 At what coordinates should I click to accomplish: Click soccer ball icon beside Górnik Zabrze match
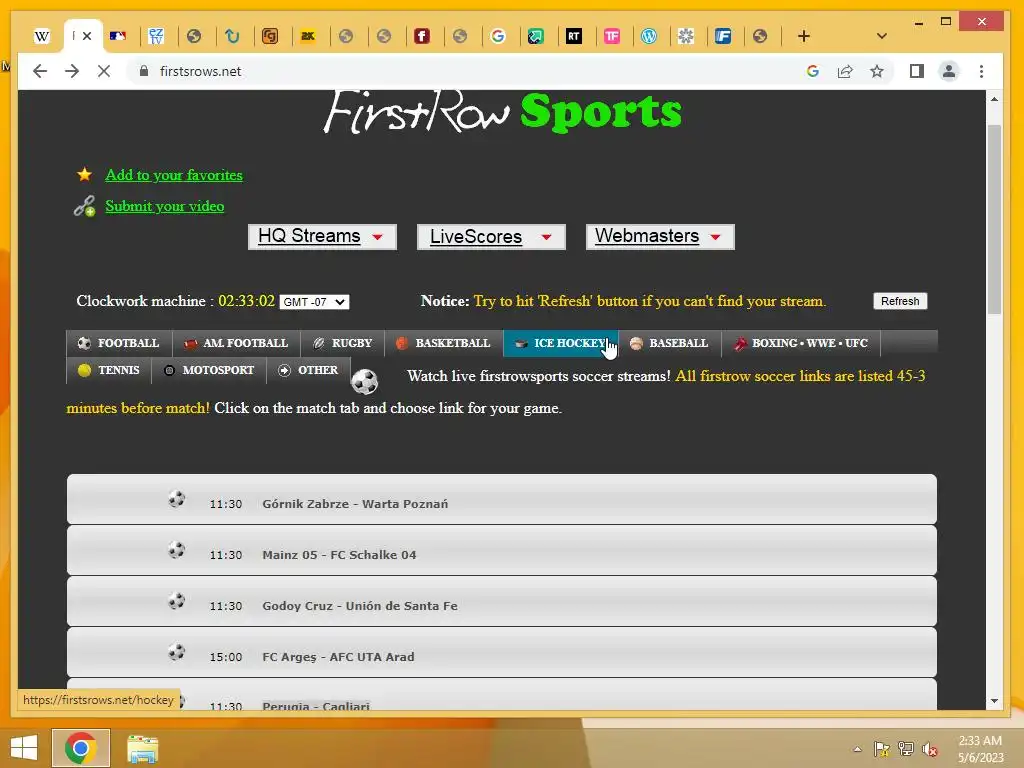click(176, 500)
